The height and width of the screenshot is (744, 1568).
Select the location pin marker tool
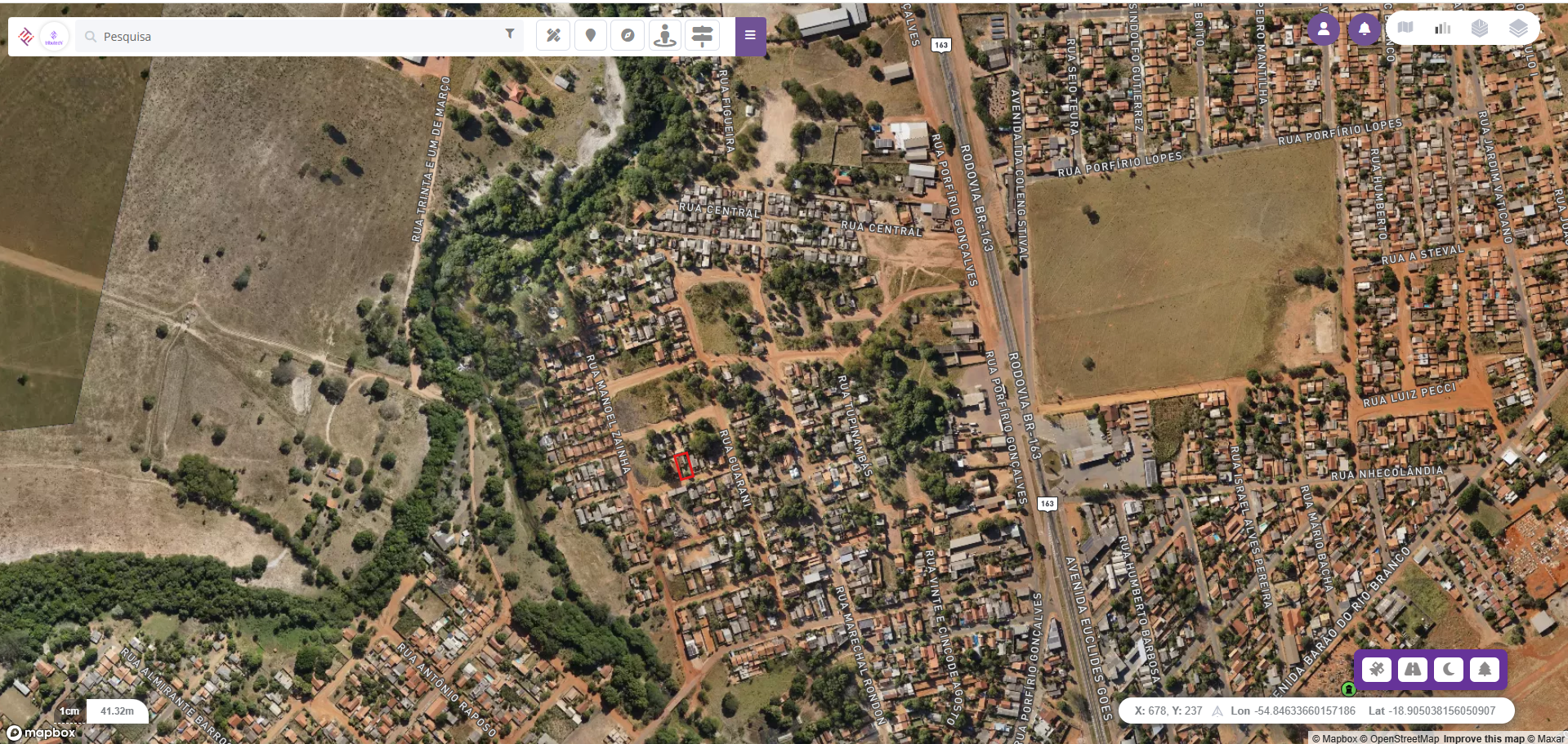tap(591, 35)
